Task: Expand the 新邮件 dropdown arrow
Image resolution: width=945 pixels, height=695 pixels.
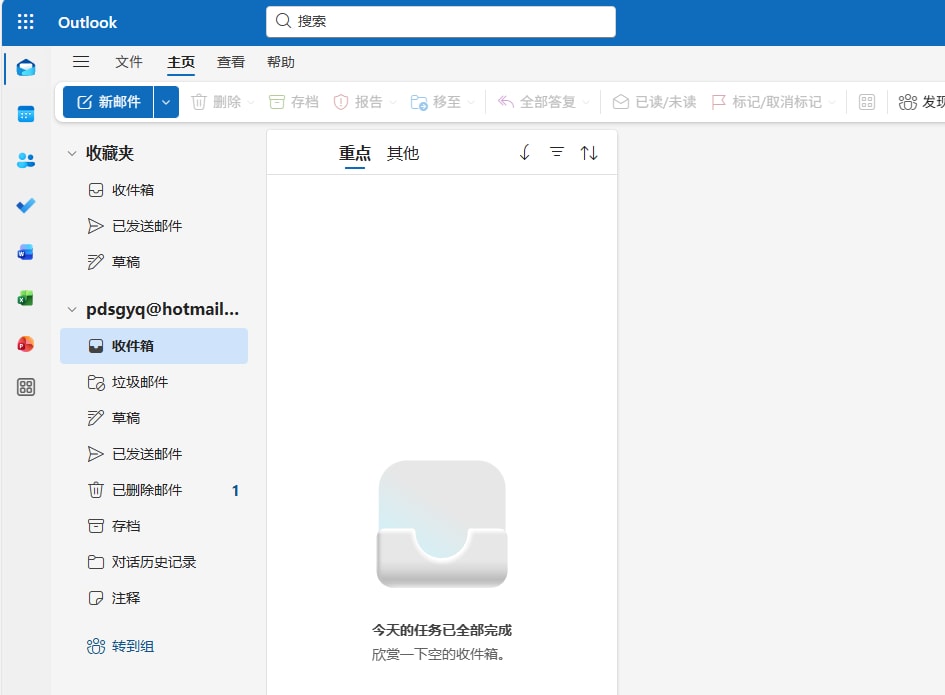Action: pyautogui.click(x=166, y=102)
